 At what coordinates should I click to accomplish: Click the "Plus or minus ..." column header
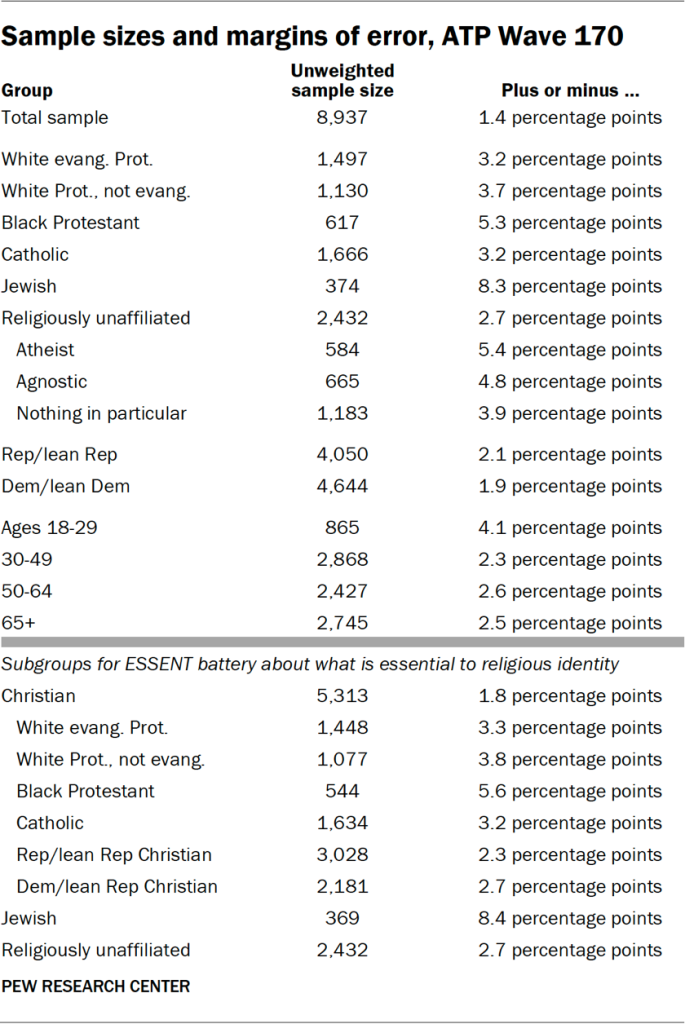570,90
